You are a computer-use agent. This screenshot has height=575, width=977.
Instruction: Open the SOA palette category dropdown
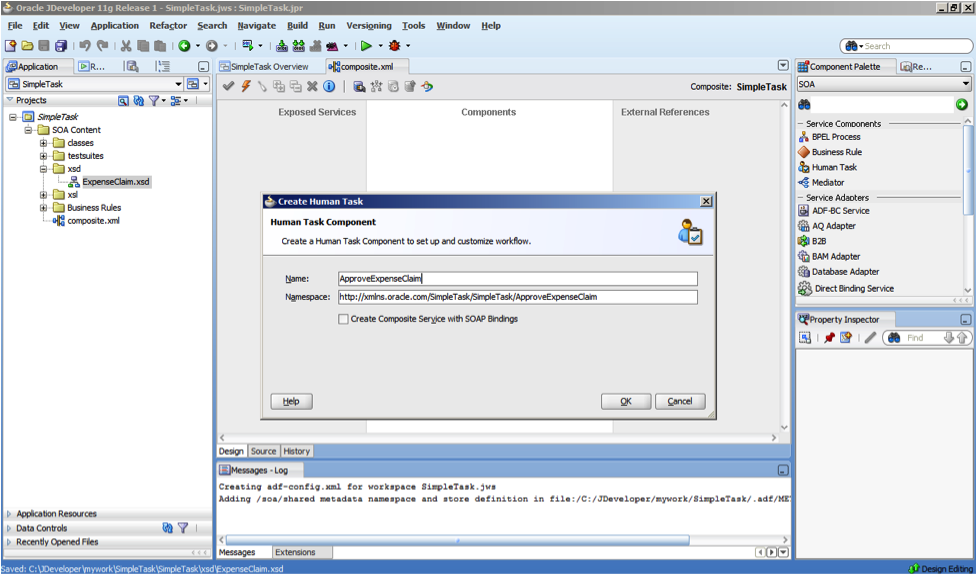pos(966,85)
